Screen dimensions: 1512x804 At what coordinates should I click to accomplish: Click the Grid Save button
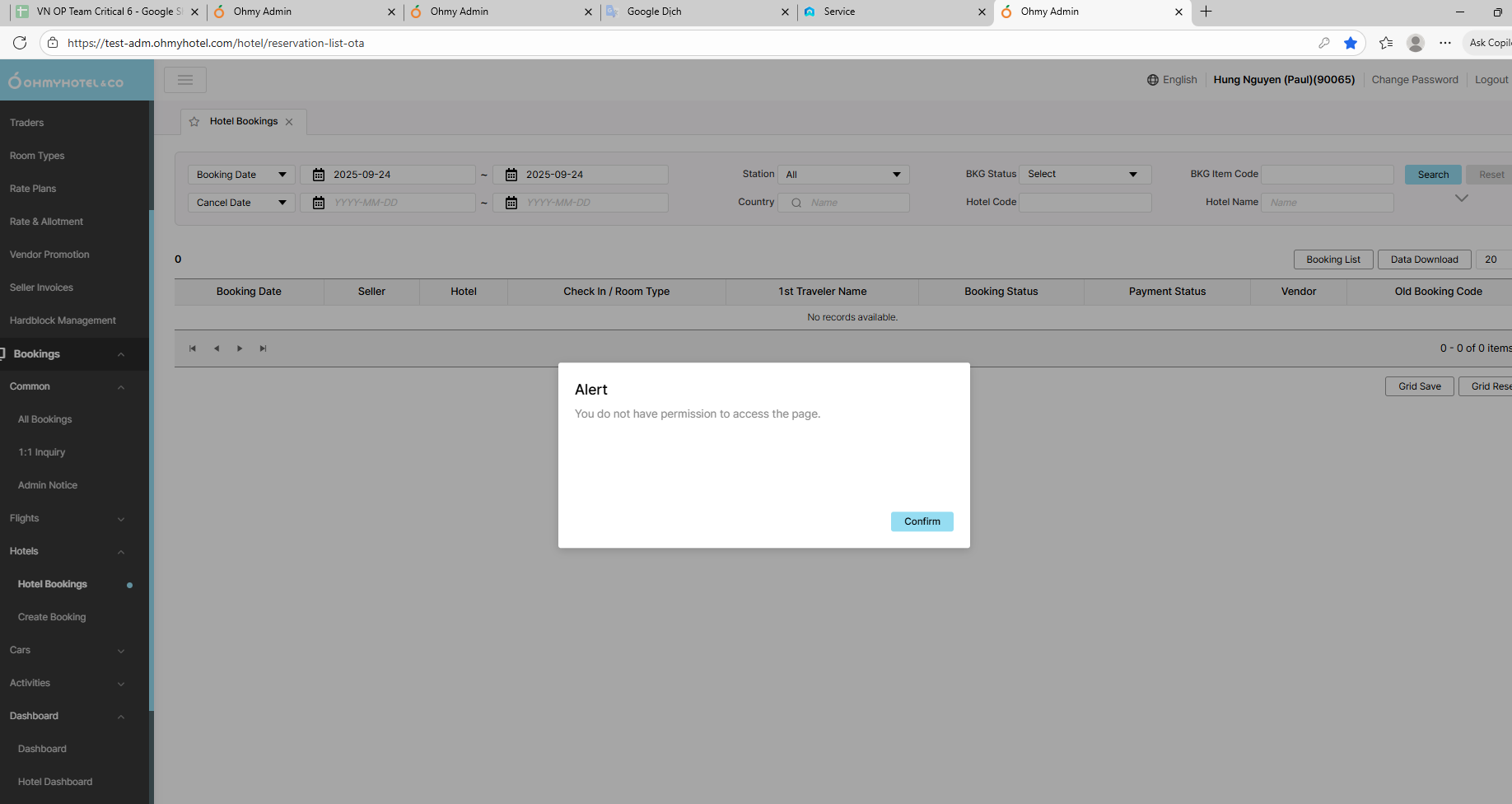pos(1420,386)
